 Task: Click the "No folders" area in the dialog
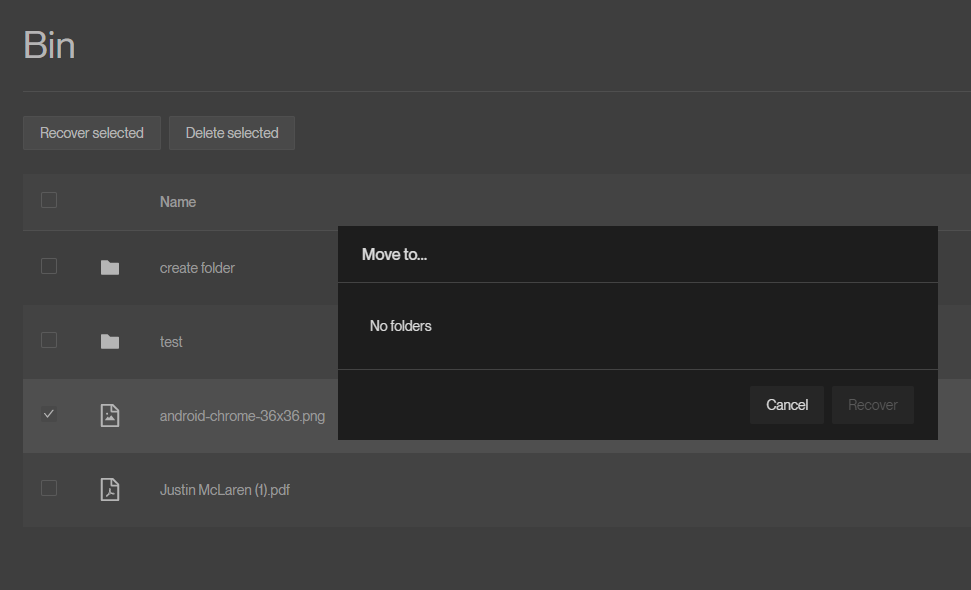coord(400,325)
